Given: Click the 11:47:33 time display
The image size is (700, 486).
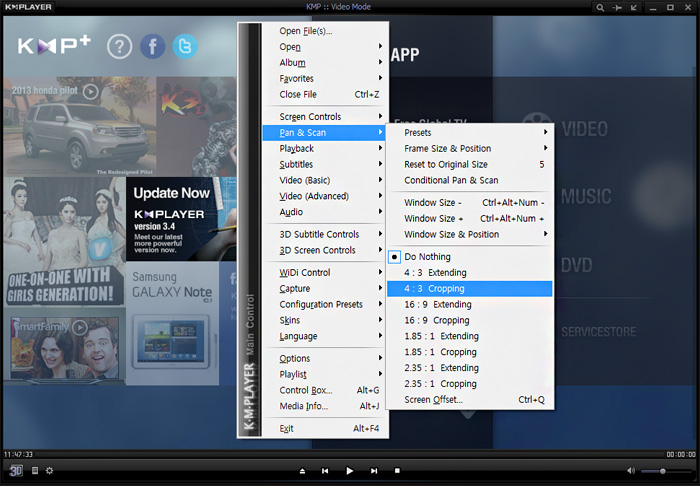Looking at the screenshot, I should 18,454.
